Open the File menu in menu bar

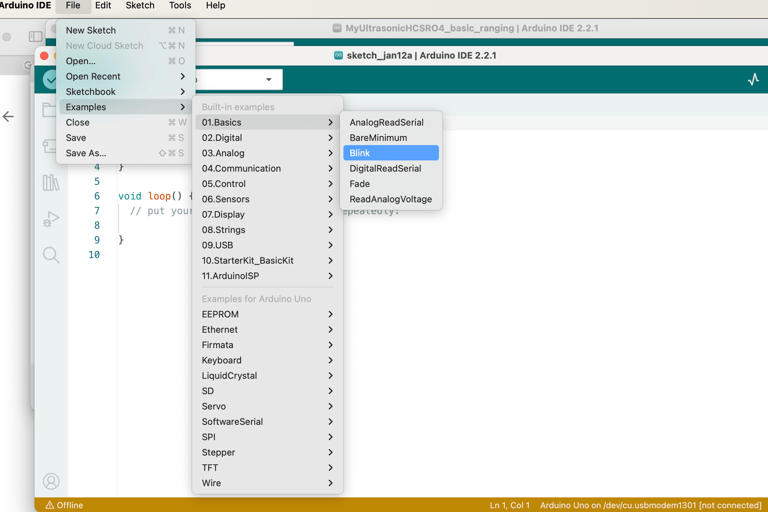coord(73,5)
